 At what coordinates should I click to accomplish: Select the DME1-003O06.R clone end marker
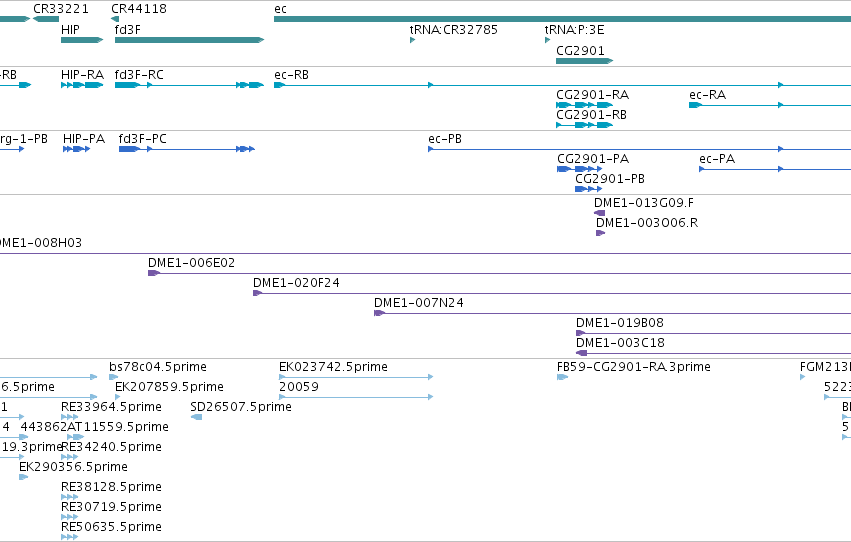point(600,233)
